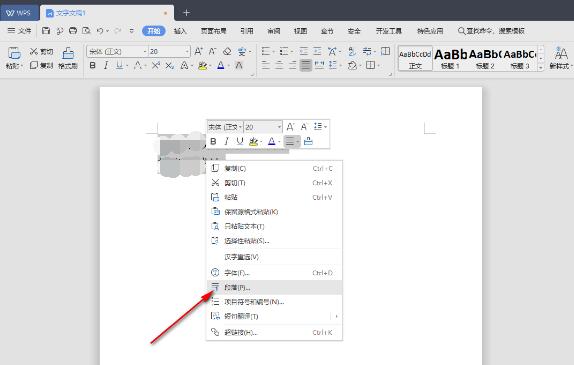Click the command search box in the ribbon bar
This screenshot has height=365, width=574.
click(491, 31)
